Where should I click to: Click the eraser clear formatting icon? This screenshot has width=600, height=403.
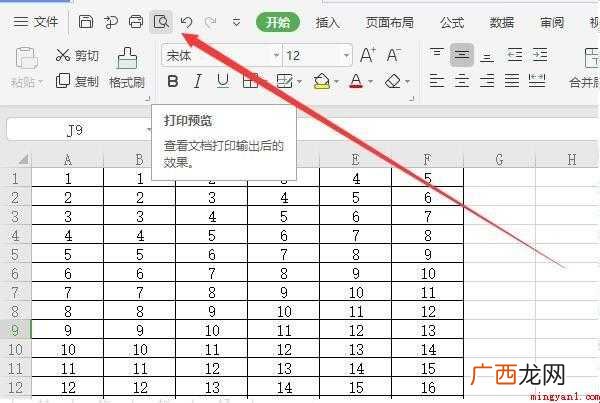pos(393,81)
